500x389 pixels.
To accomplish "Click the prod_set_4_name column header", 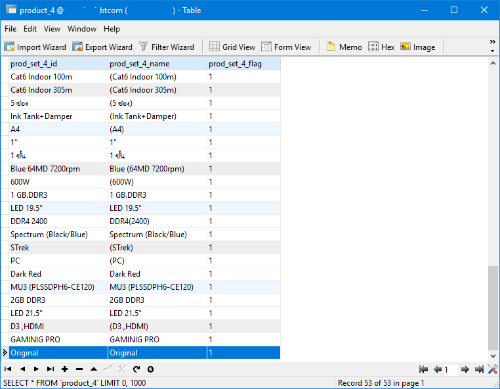I will click(x=157, y=64).
